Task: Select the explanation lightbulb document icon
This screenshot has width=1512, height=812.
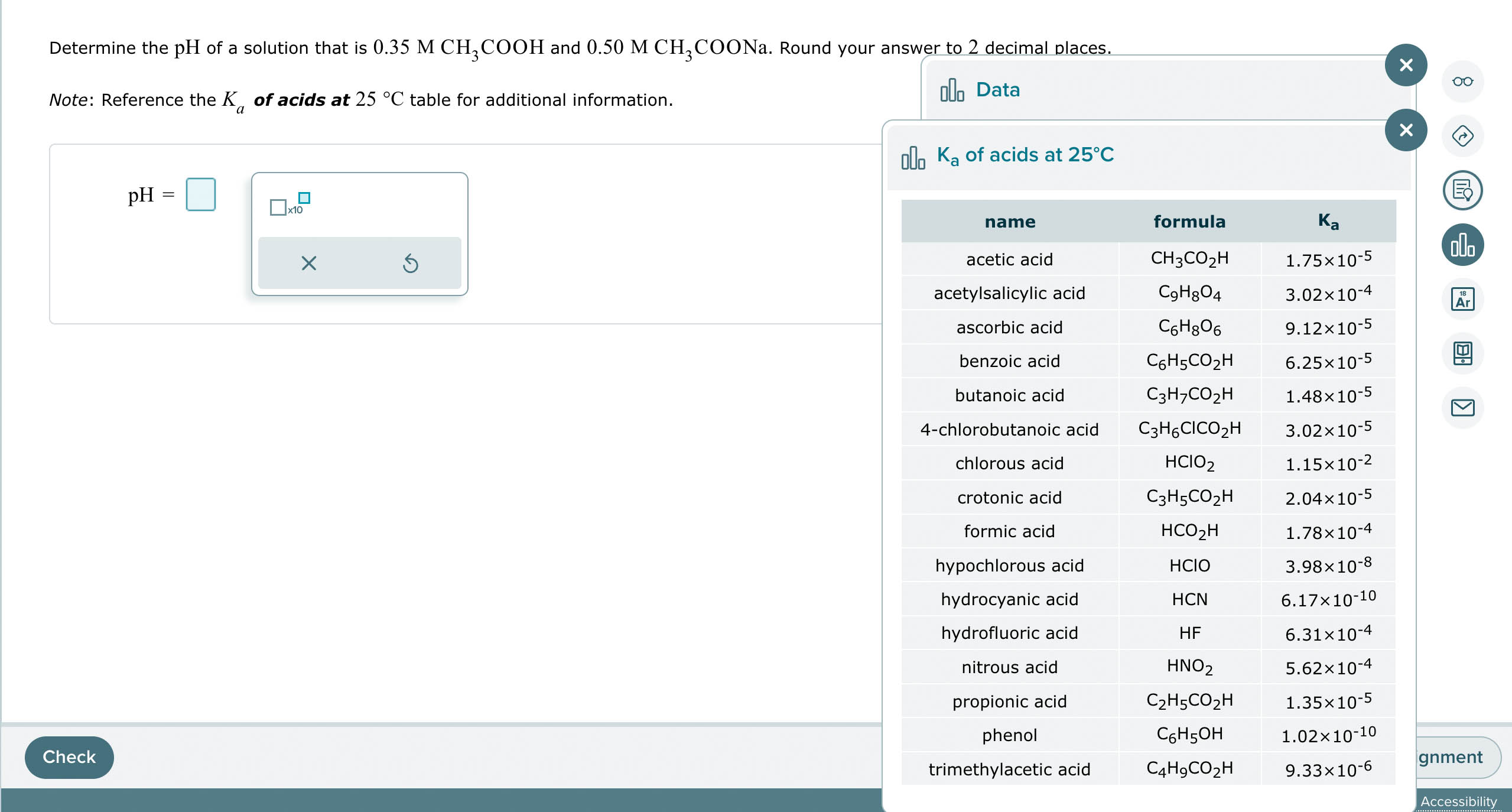Action: [x=1462, y=190]
